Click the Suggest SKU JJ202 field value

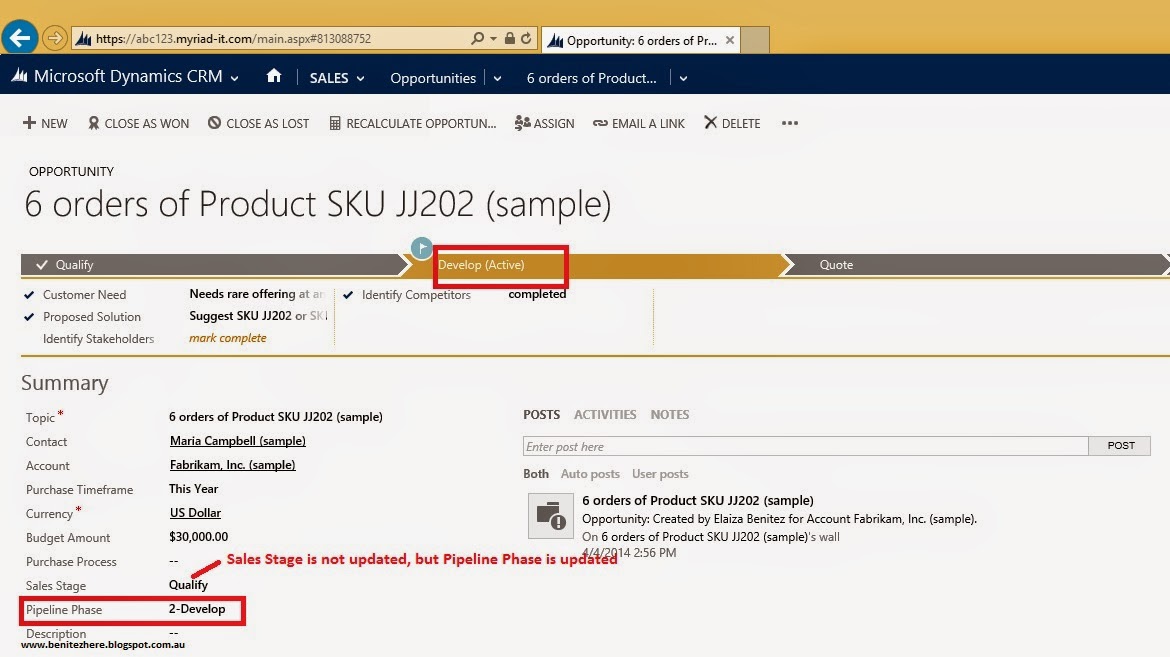(258, 316)
